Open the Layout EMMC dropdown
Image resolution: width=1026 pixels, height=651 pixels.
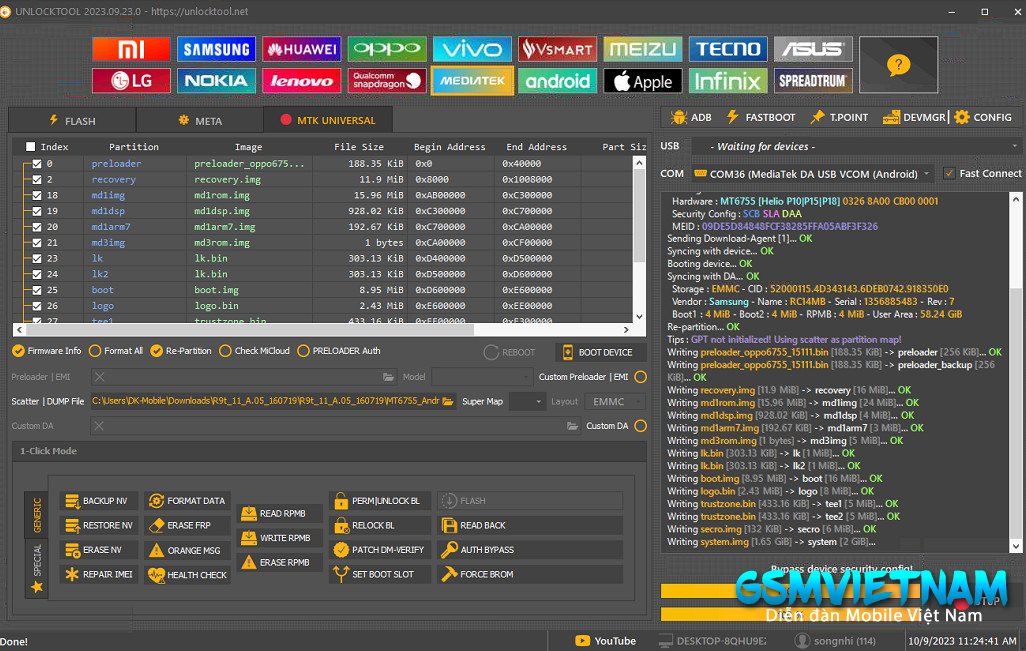615,402
